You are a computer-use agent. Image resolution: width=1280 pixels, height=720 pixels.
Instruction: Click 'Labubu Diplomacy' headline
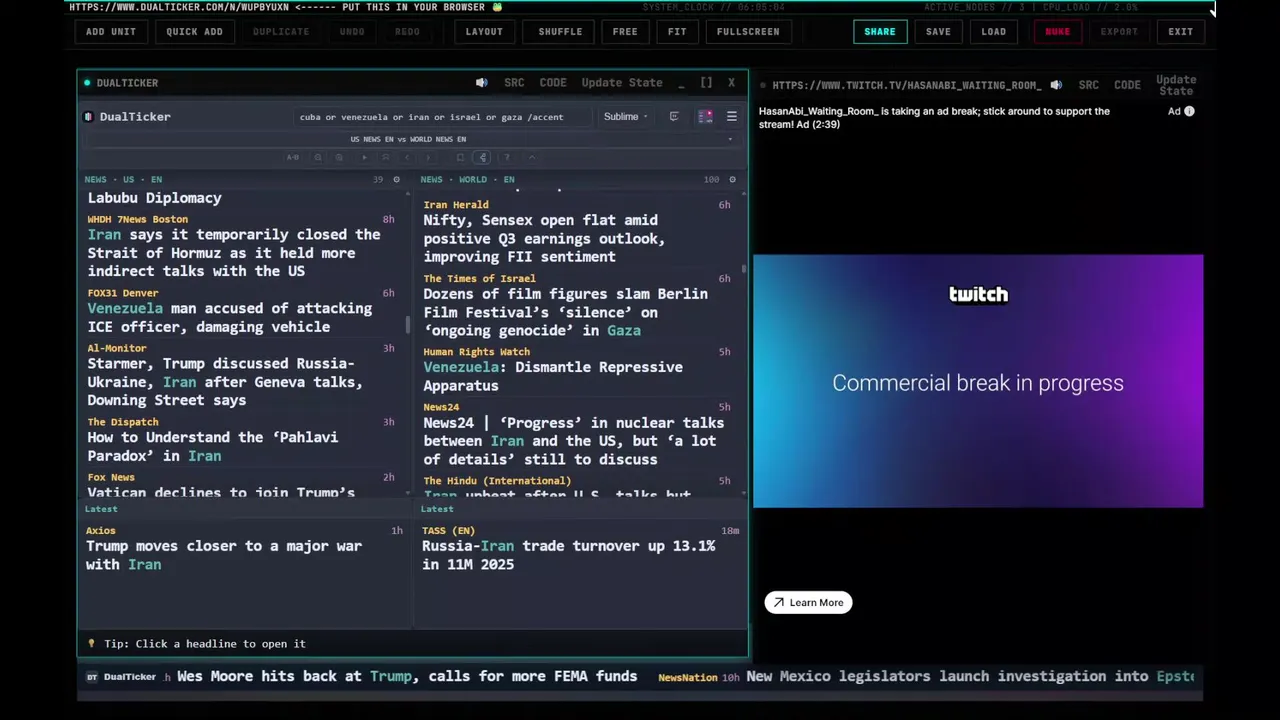click(x=155, y=198)
